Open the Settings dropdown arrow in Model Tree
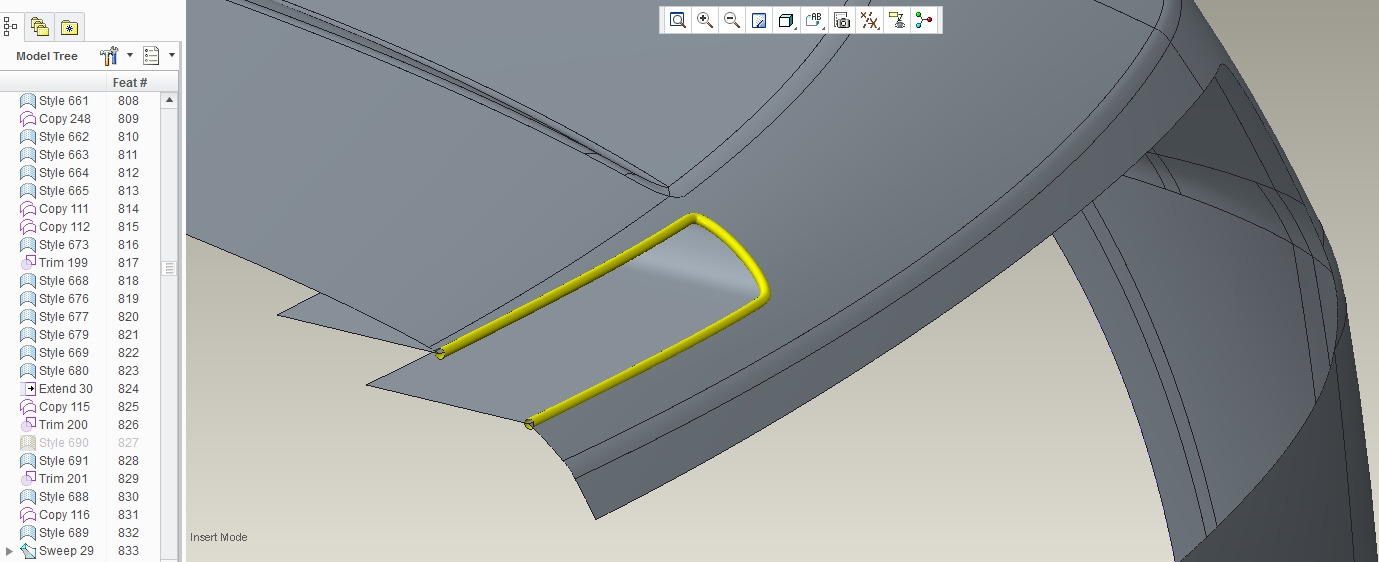Screen dimensions: 1379x562 (129, 56)
